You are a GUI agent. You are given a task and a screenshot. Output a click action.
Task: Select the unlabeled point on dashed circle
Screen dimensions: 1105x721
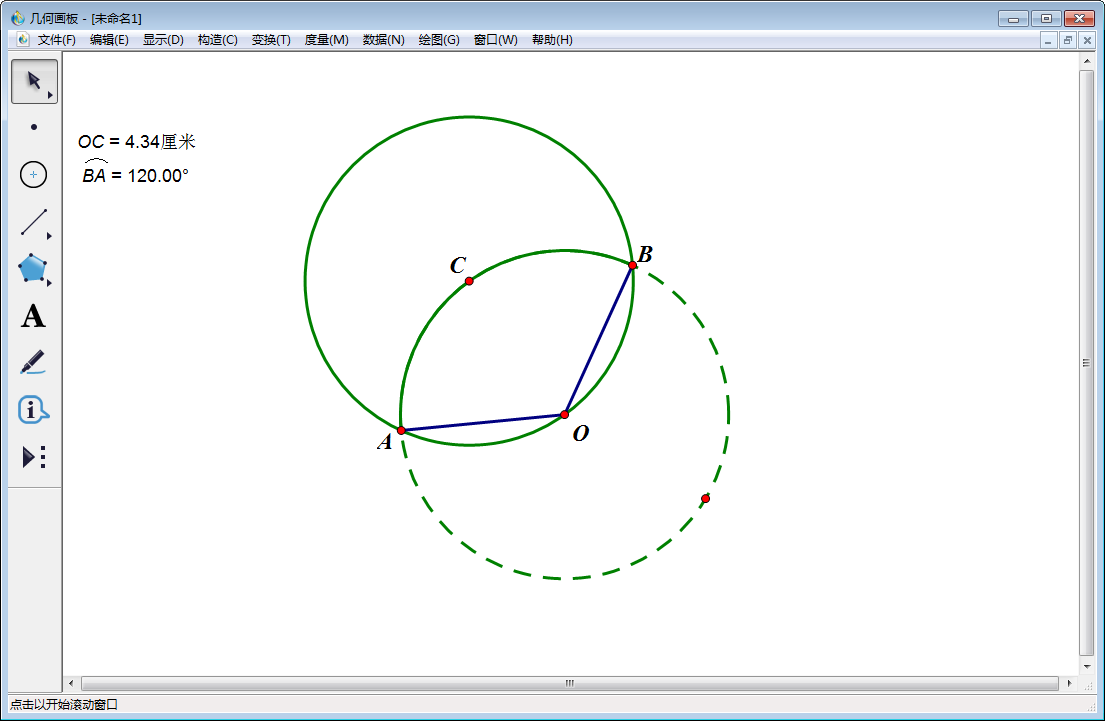pos(705,499)
